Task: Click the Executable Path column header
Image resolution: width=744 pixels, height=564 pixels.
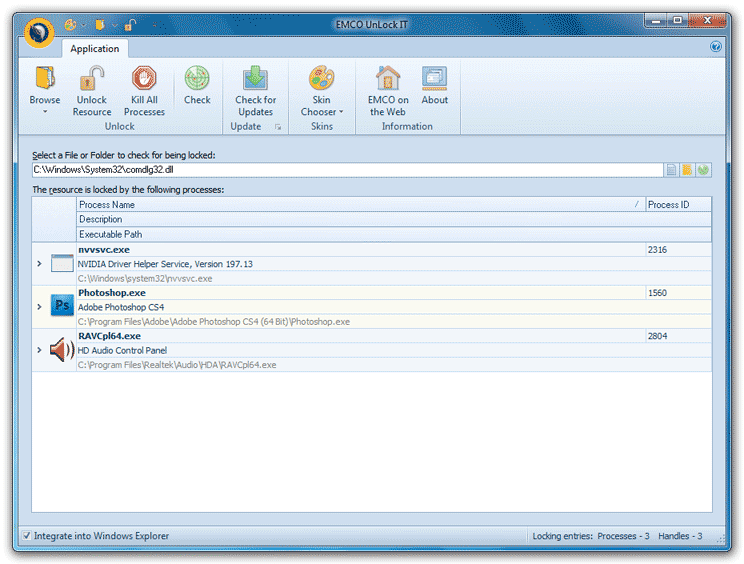Action: point(394,234)
